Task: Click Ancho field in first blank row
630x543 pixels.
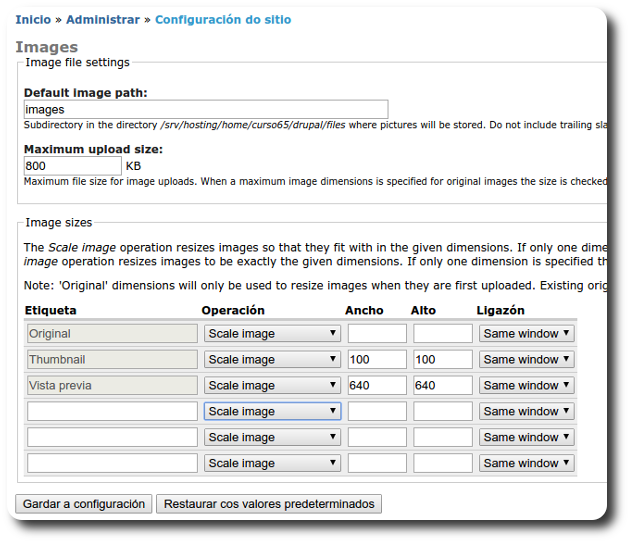Action: point(377,411)
